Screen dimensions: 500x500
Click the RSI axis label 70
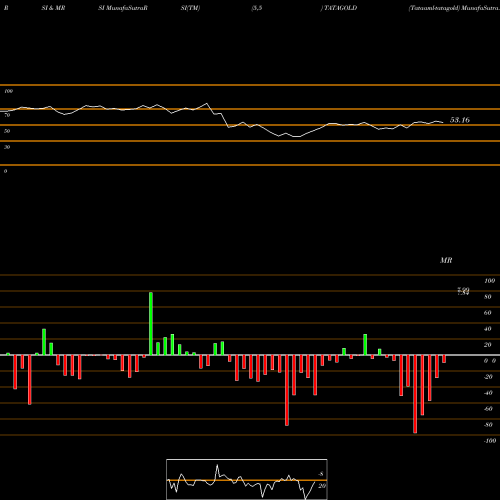point(7,115)
